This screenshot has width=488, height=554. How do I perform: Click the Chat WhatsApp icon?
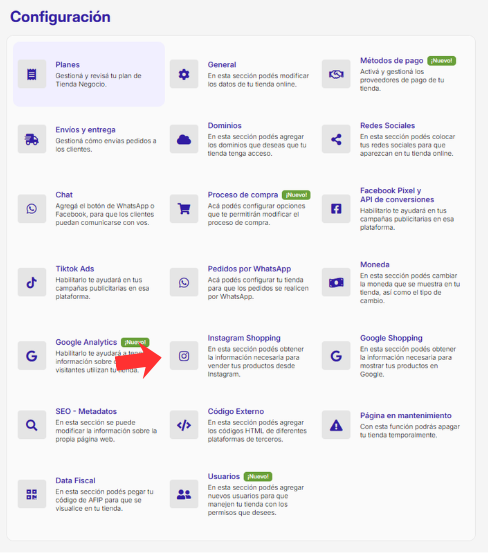[32, 209]
